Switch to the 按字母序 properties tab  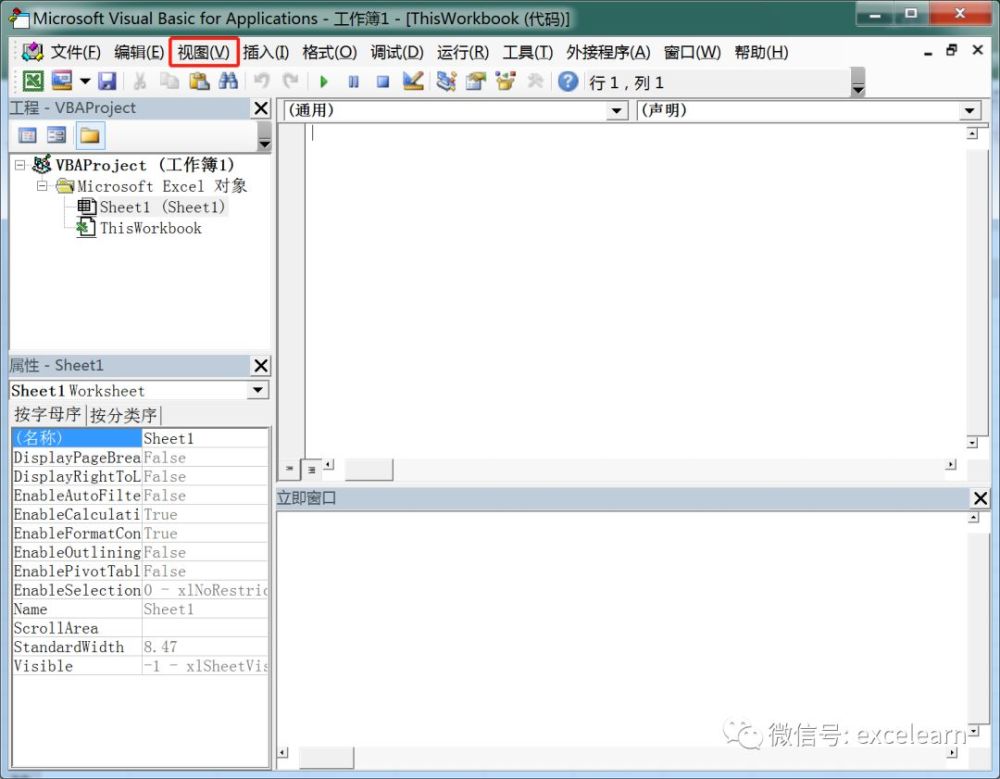tap(48, 415)
